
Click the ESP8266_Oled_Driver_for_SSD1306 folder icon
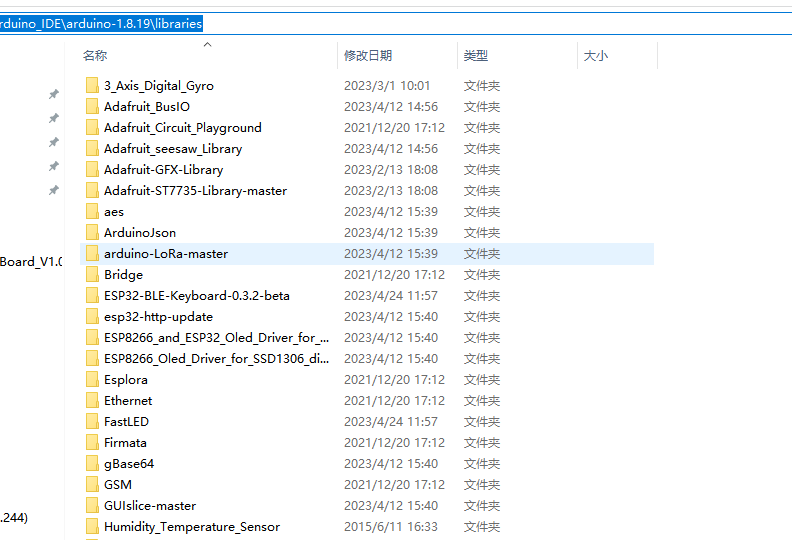pyautogui.click(x=92, y=359)
